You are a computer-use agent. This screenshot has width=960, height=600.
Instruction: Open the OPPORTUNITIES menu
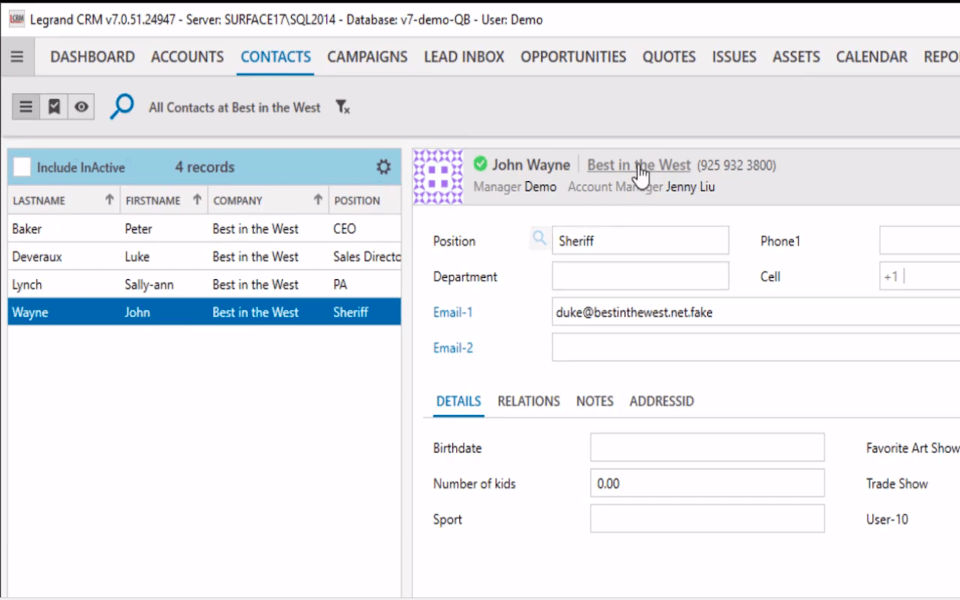click(573, 57)
